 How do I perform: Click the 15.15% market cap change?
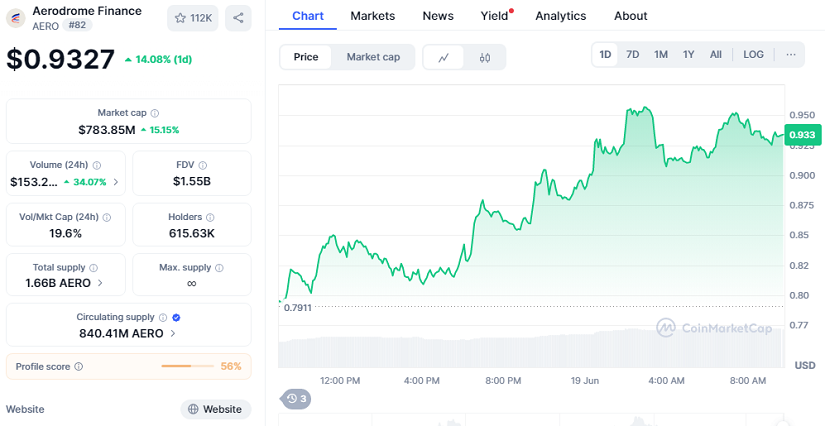pyautogui.click(x=160, y=130)
